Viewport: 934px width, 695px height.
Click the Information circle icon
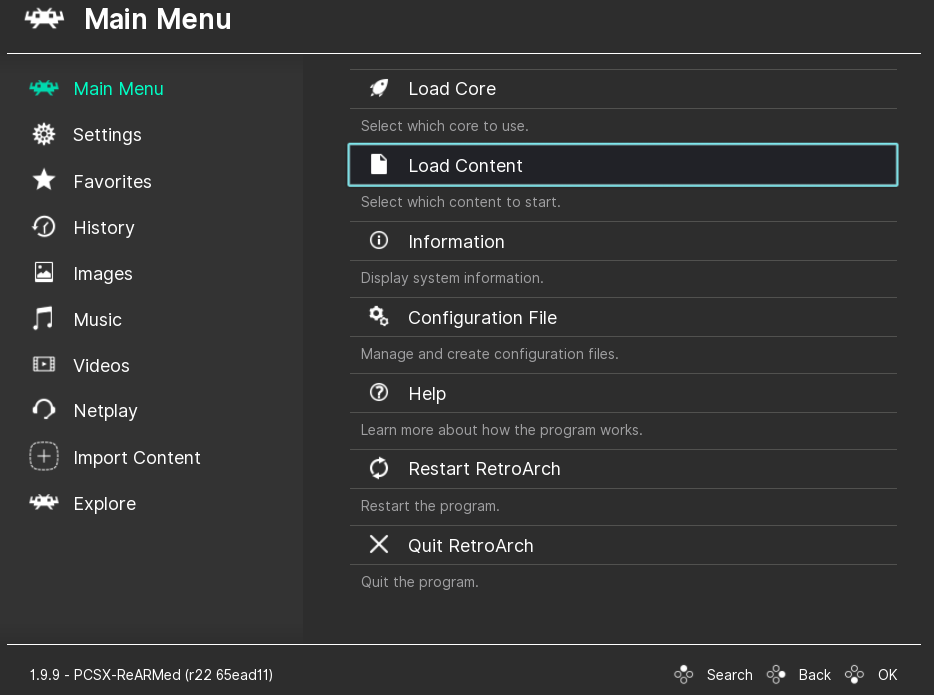coord(379,241)
